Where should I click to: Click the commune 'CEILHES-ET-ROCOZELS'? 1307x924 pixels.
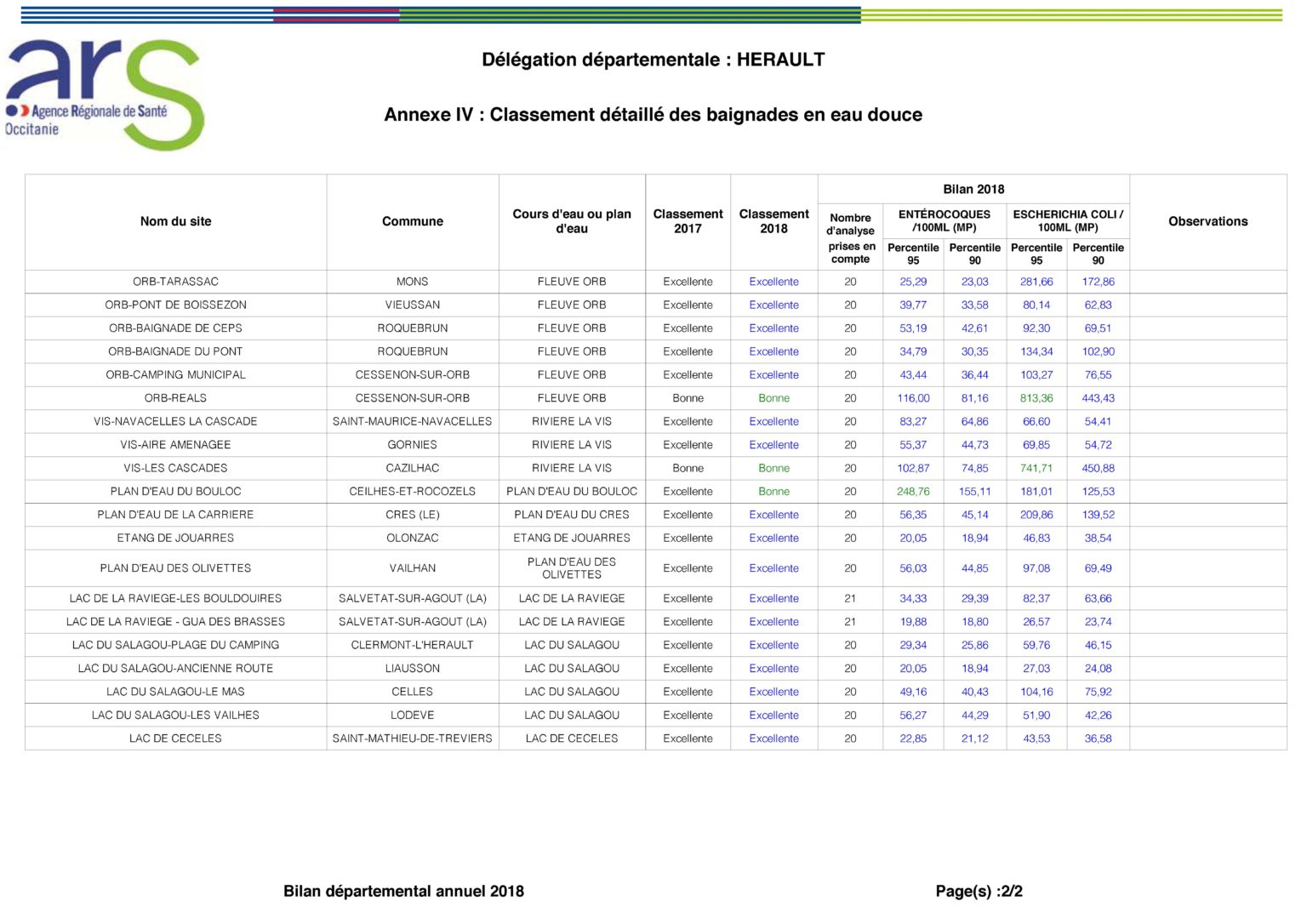(413, 492)
